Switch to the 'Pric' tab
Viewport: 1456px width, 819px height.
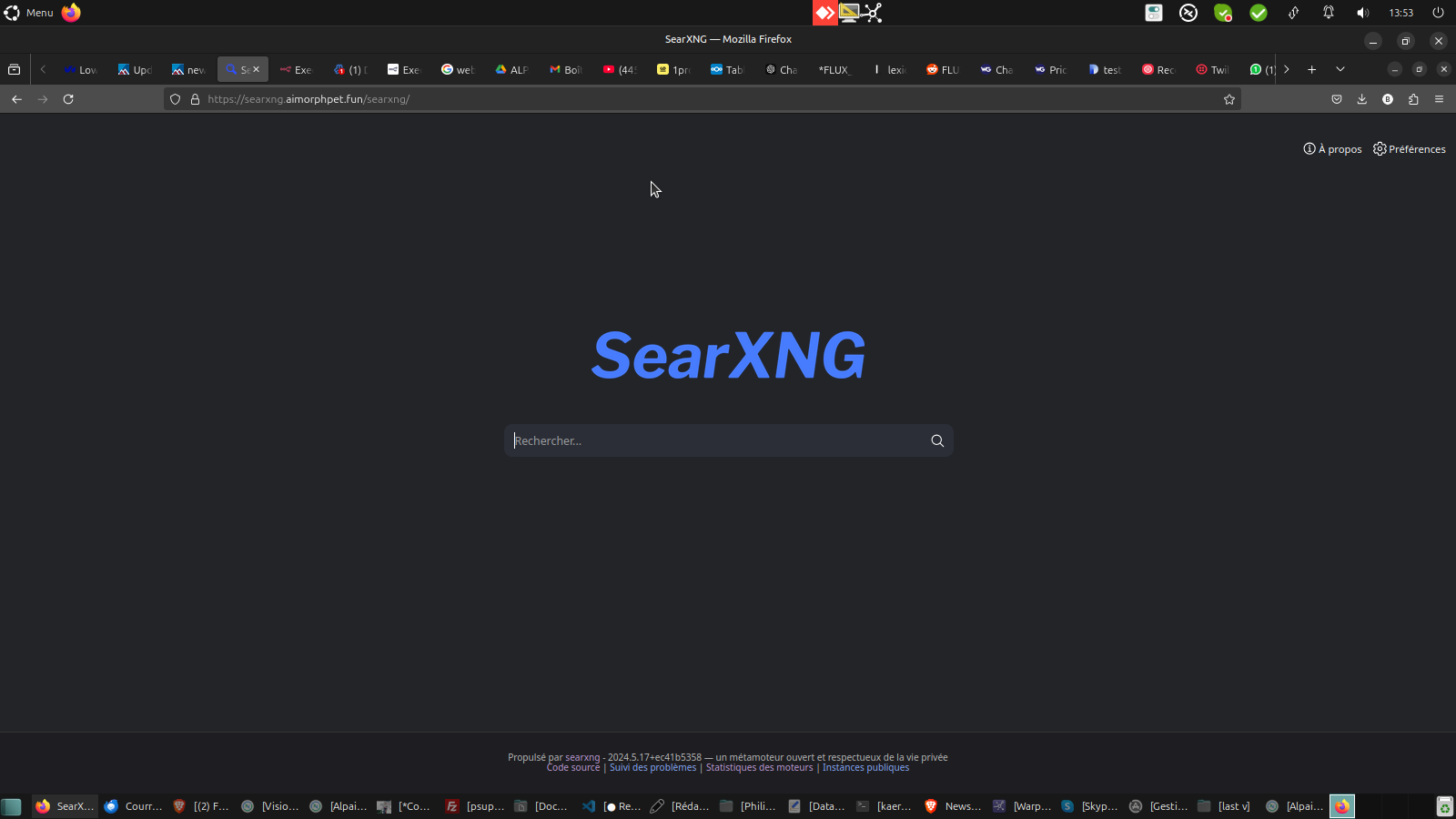(x=1051, y=69)
